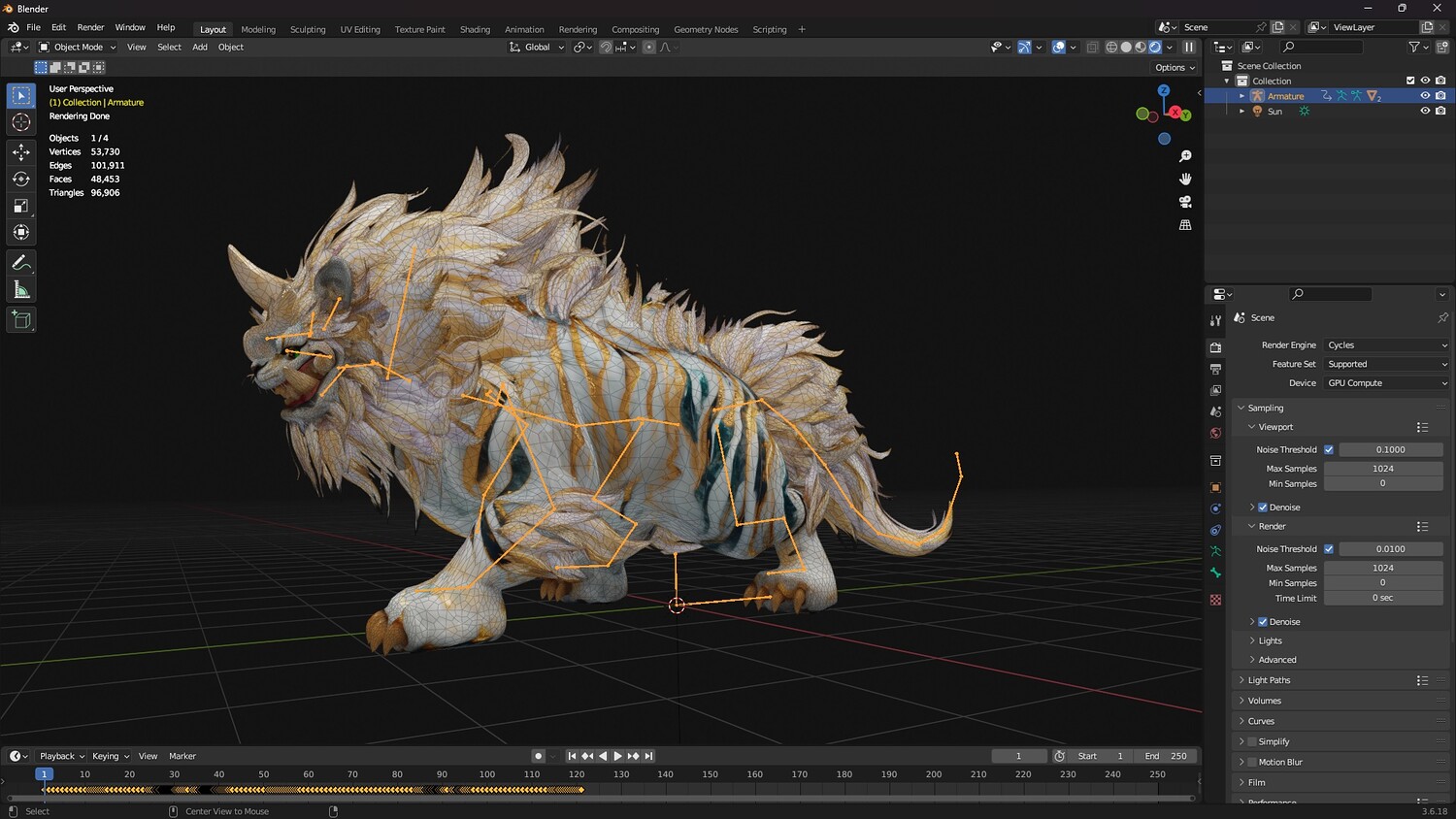Viewport: 1456px width, 819px height.
Task: Toggle camera view in viewport
Action: [x=1185, y=202]
